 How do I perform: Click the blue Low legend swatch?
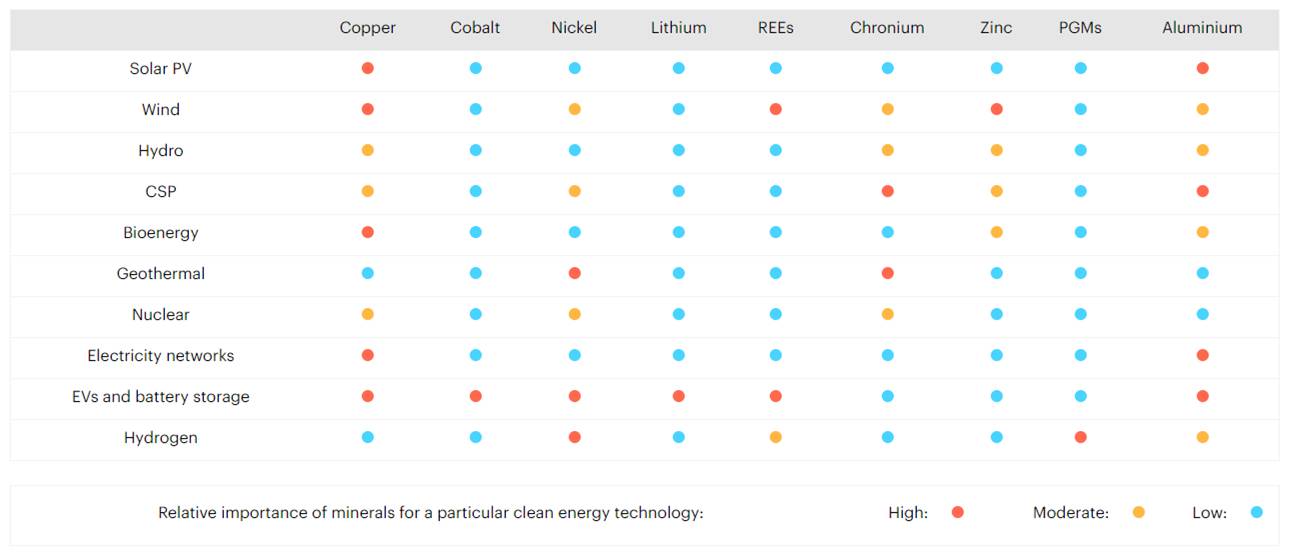coord(1256,512)
